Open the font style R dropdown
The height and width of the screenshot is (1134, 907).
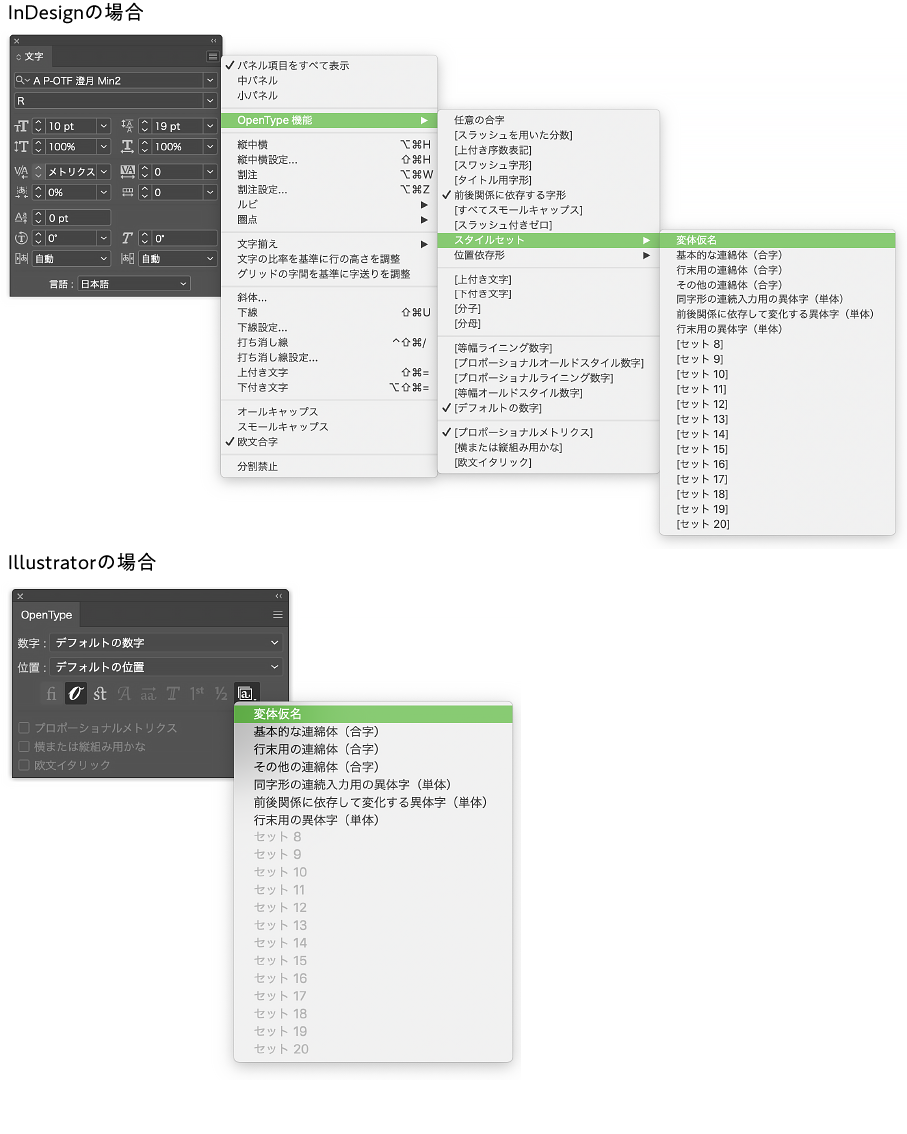[210, 101]
